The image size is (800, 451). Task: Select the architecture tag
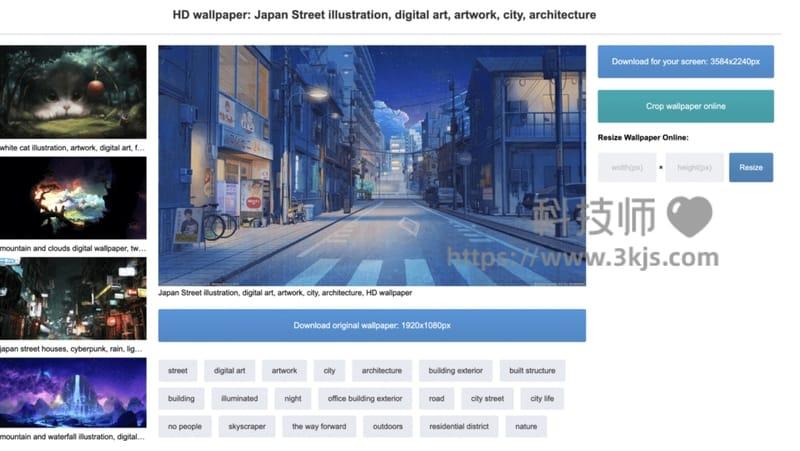click(x=382, y=370)
